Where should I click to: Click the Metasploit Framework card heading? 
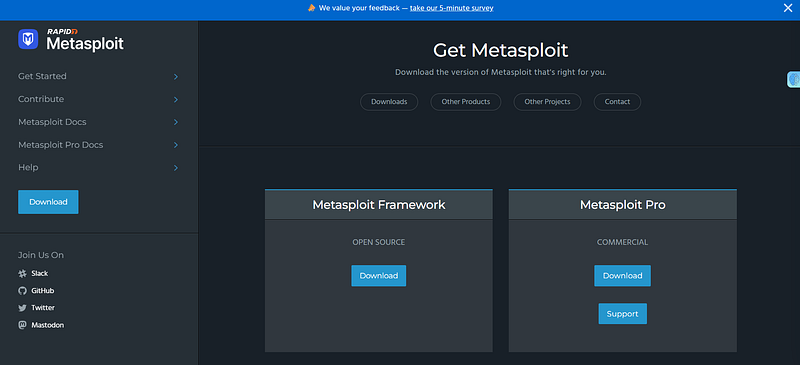tap(379, 205)
